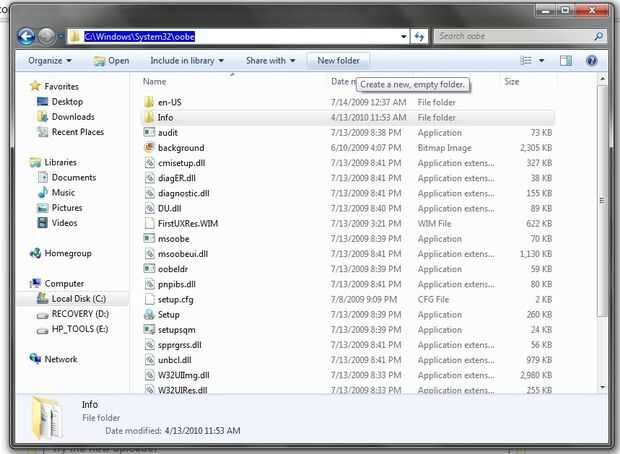Screen dimensions: 620x454
Task: Click the search magnifier icon
Action: pyautogui.click(x=599, y=36)
